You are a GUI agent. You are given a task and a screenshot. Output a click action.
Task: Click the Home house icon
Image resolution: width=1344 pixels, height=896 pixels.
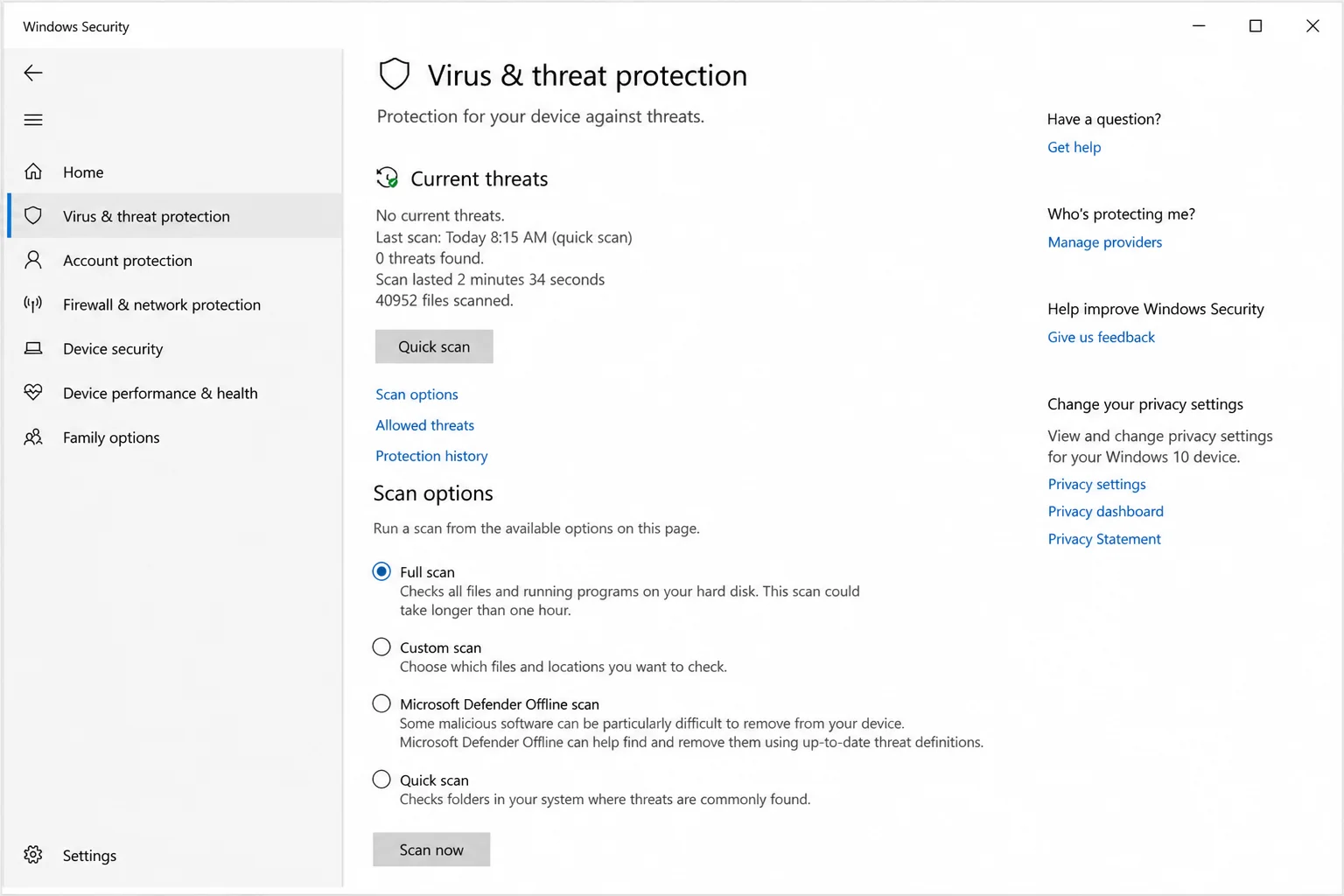[33, 171]
